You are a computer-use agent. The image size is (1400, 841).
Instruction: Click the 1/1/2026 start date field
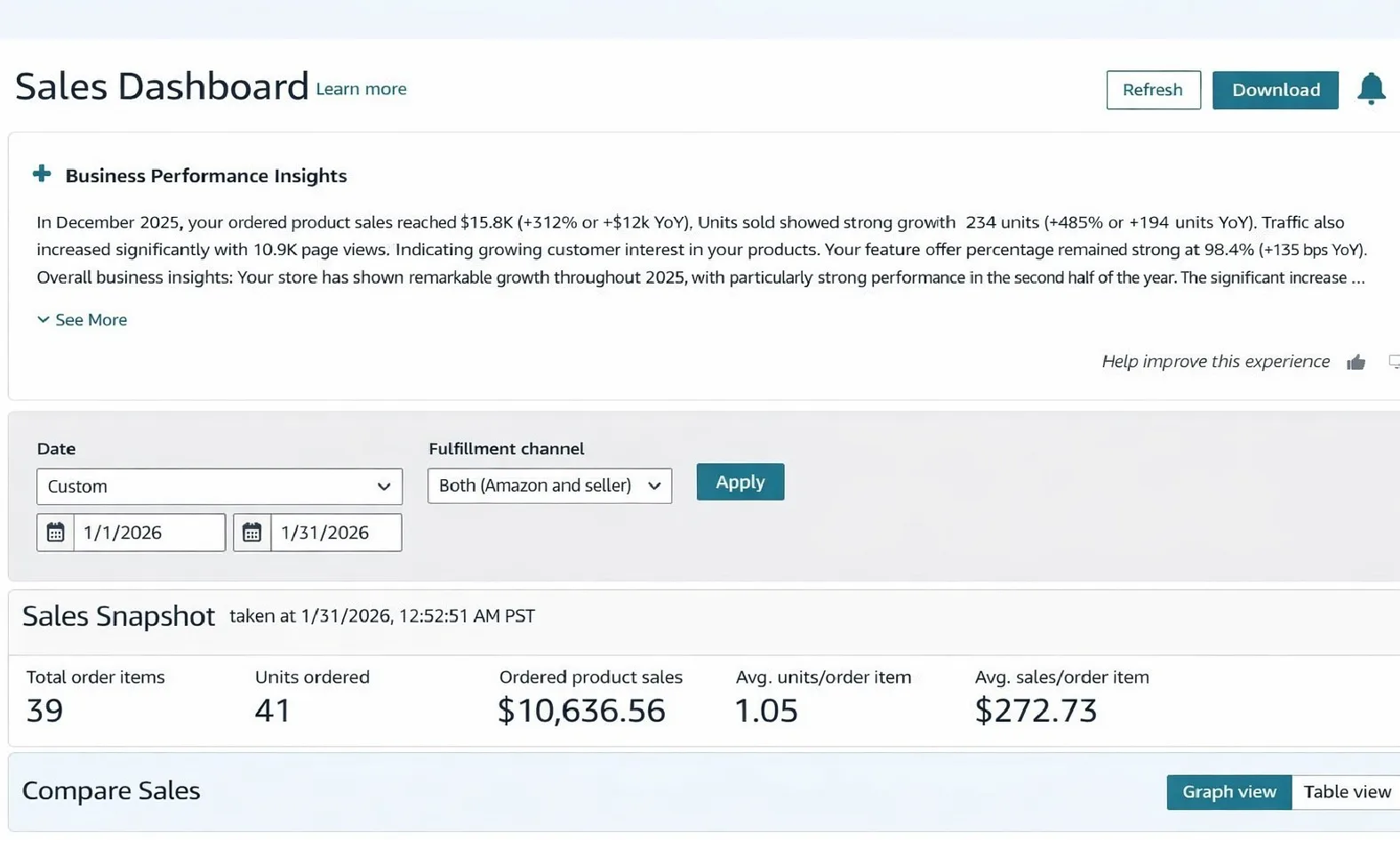tap(148, 533)
